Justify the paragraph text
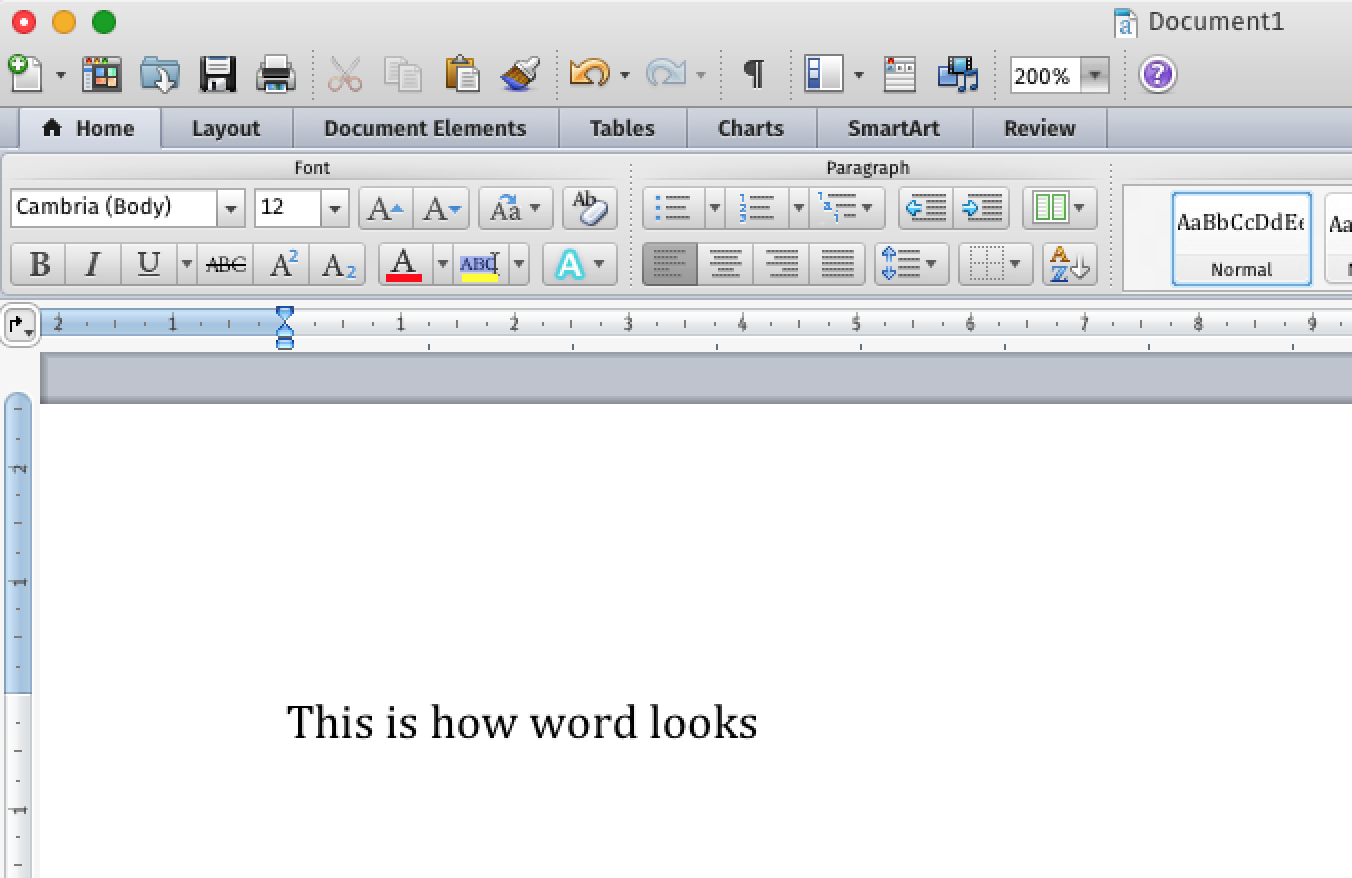This screenshot has width=1352, height=878. click(x=837, y=264)
